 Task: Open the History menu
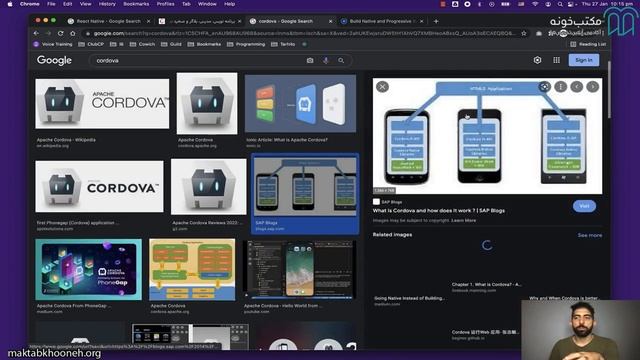click(x=107, y=4)
